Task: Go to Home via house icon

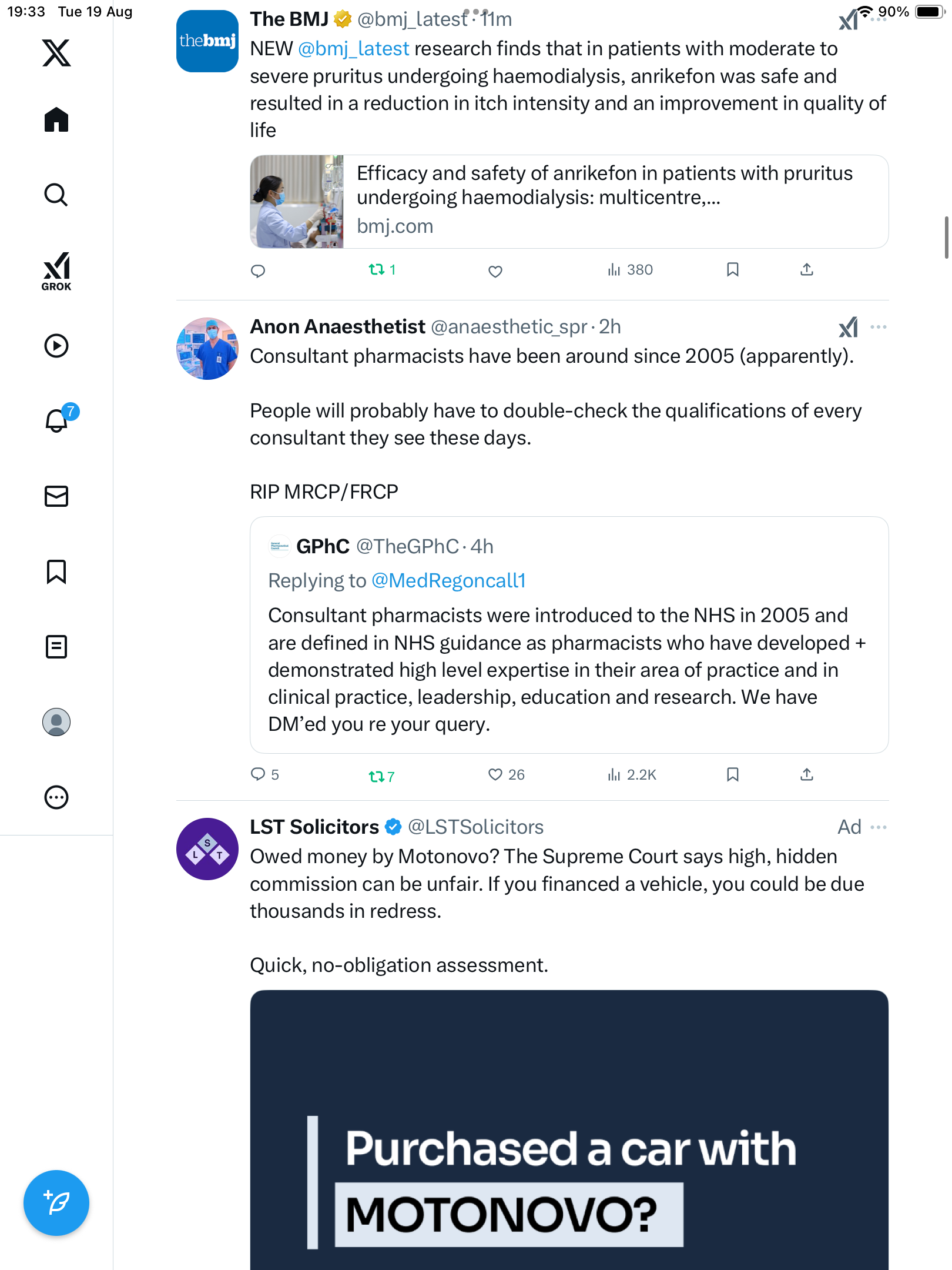Action: (56, 120)
